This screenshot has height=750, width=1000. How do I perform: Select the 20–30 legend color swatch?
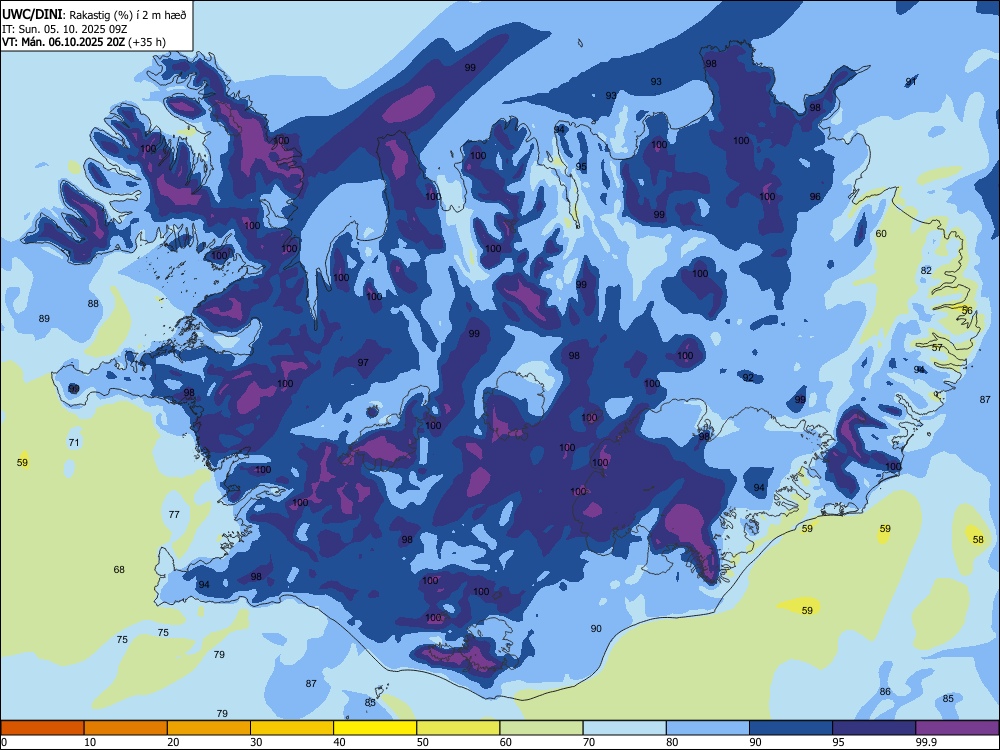coord(209,728)
